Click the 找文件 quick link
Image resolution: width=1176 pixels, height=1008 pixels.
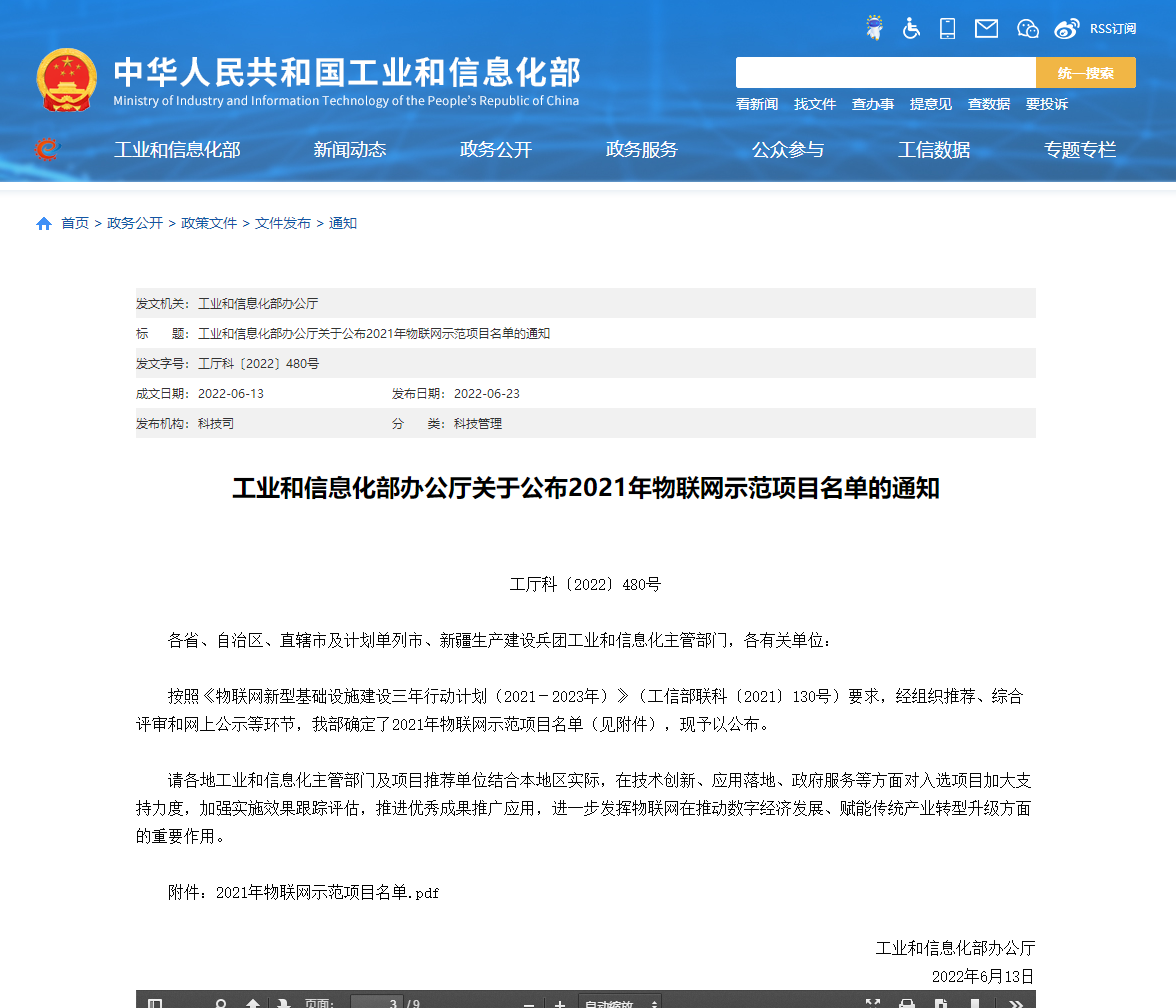click(x=814, y=104)
